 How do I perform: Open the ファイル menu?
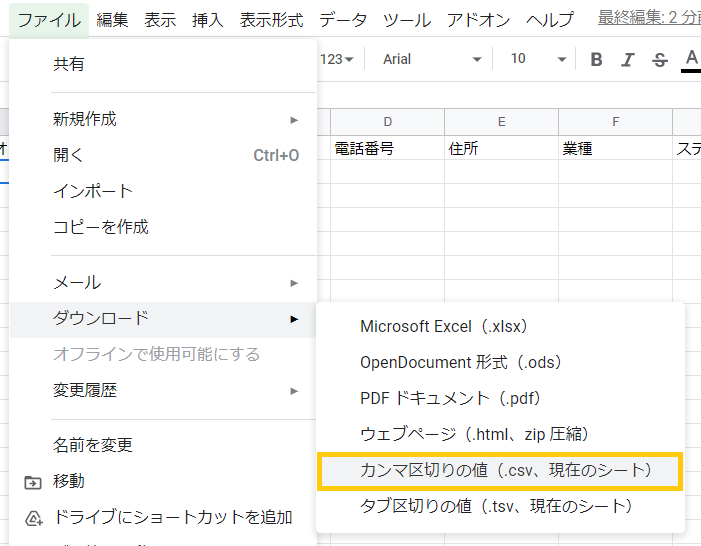[x=49, y=20]
